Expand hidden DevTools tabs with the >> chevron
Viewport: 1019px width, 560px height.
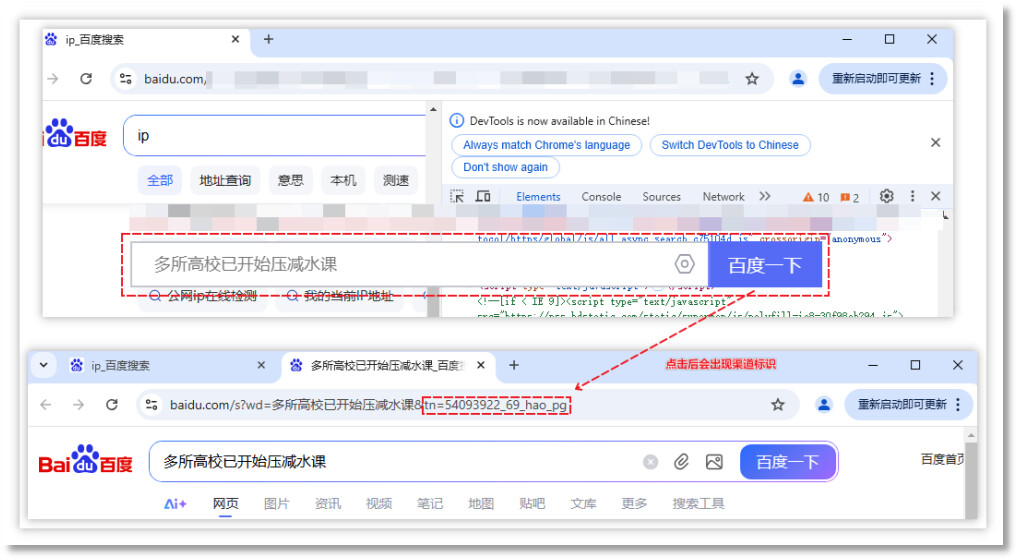click(765, 197)
